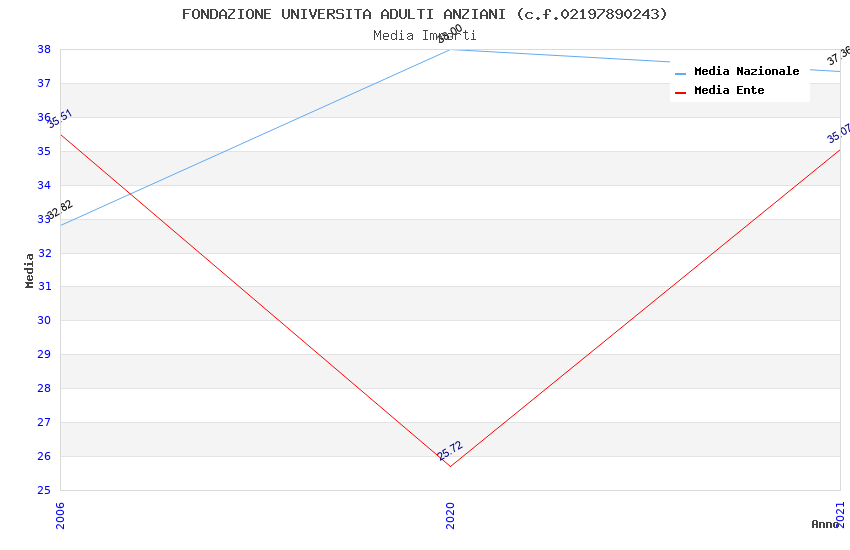This screenshot has width=850, height=550.
Task: Select the 37.36 label near 2021
Action: coord(839,56)
